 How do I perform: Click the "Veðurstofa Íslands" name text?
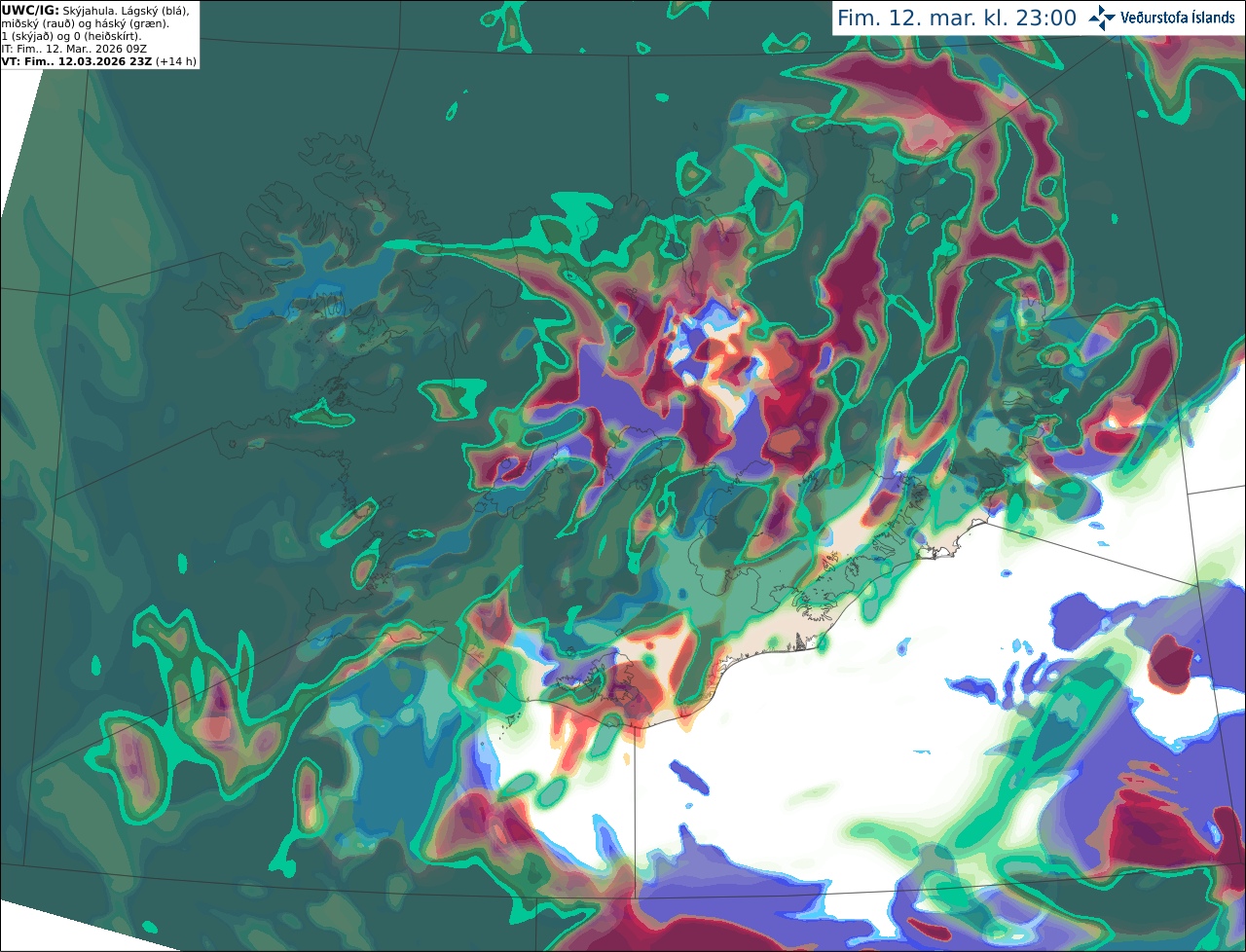pos(1178,18)
